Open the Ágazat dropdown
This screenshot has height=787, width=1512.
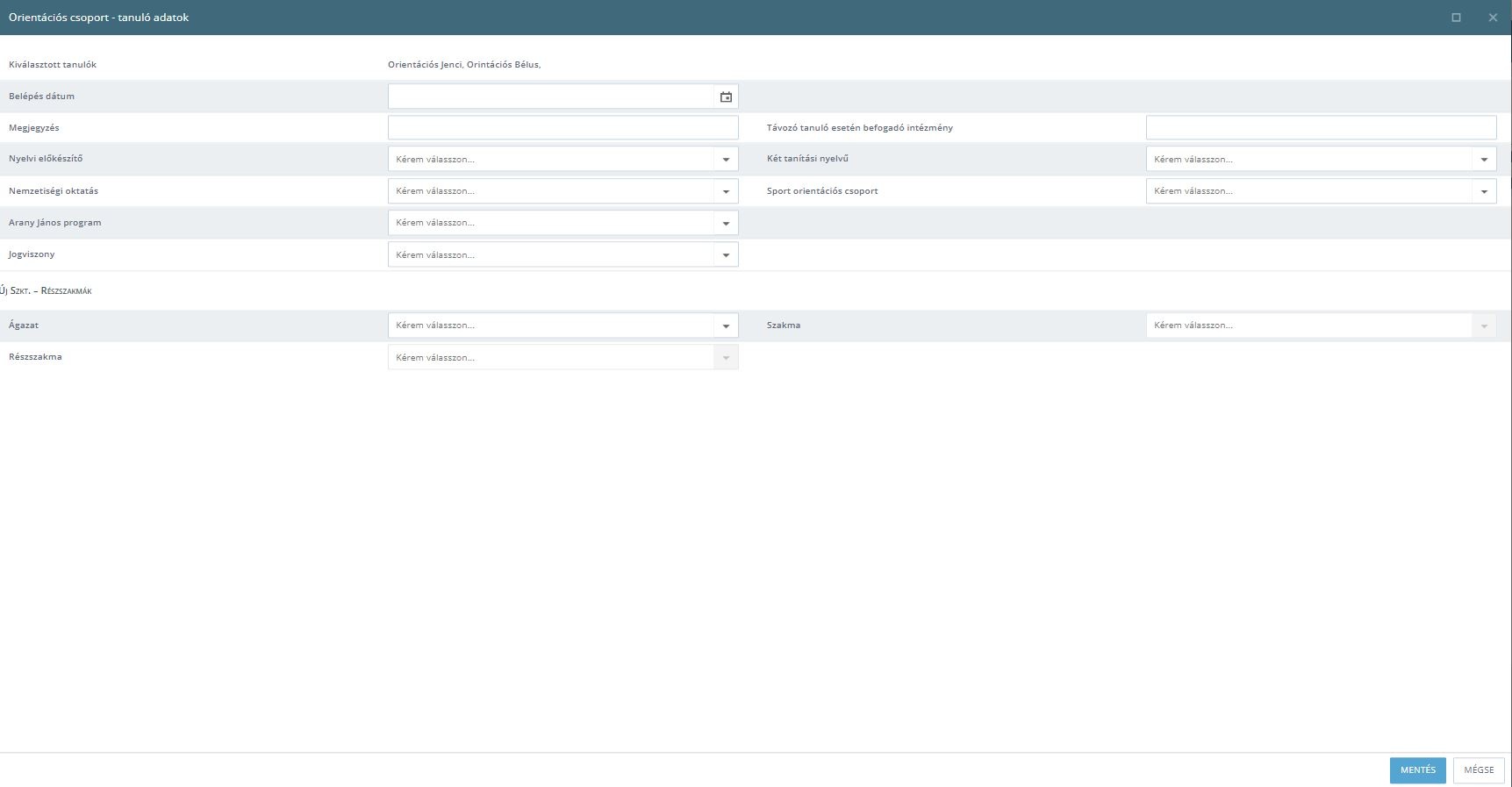pos(563,326)
